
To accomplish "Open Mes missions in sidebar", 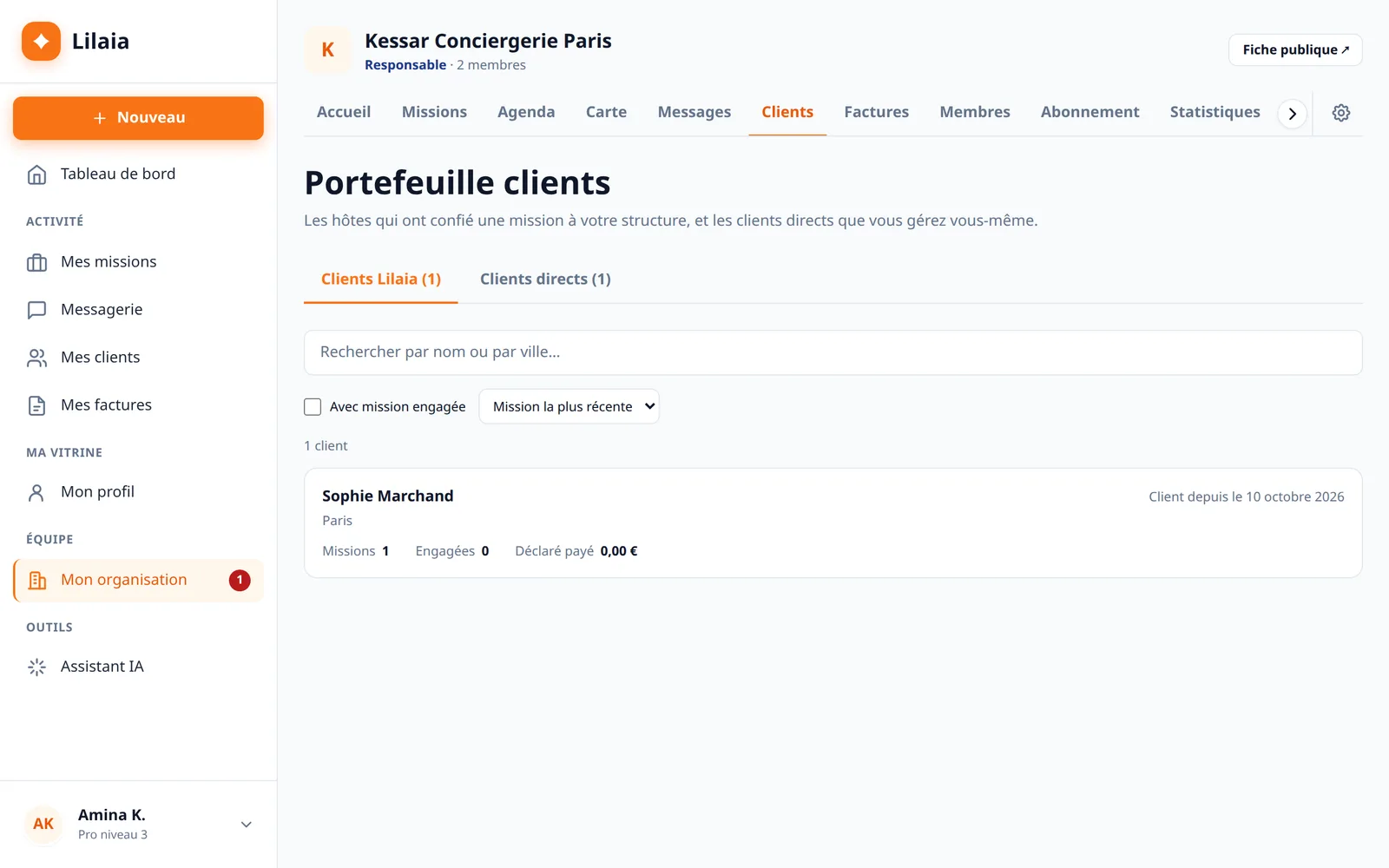I will pyautogui.click(x=138, y=262).
